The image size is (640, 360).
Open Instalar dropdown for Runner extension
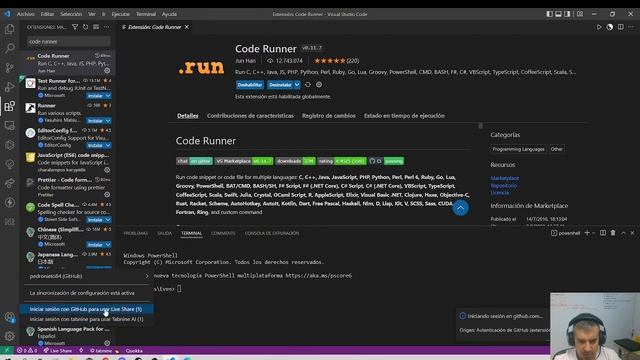click(108, 121)
